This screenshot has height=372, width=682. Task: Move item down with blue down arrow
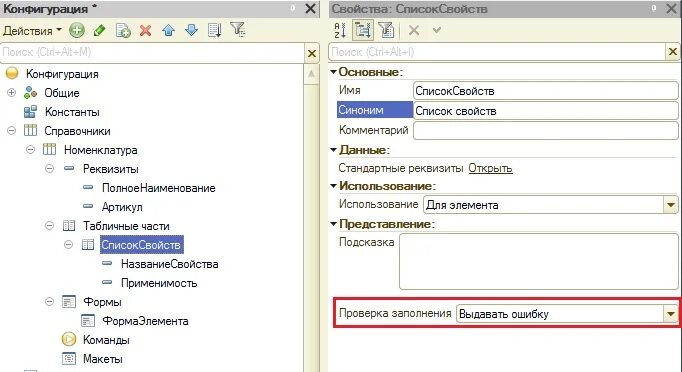191,30
